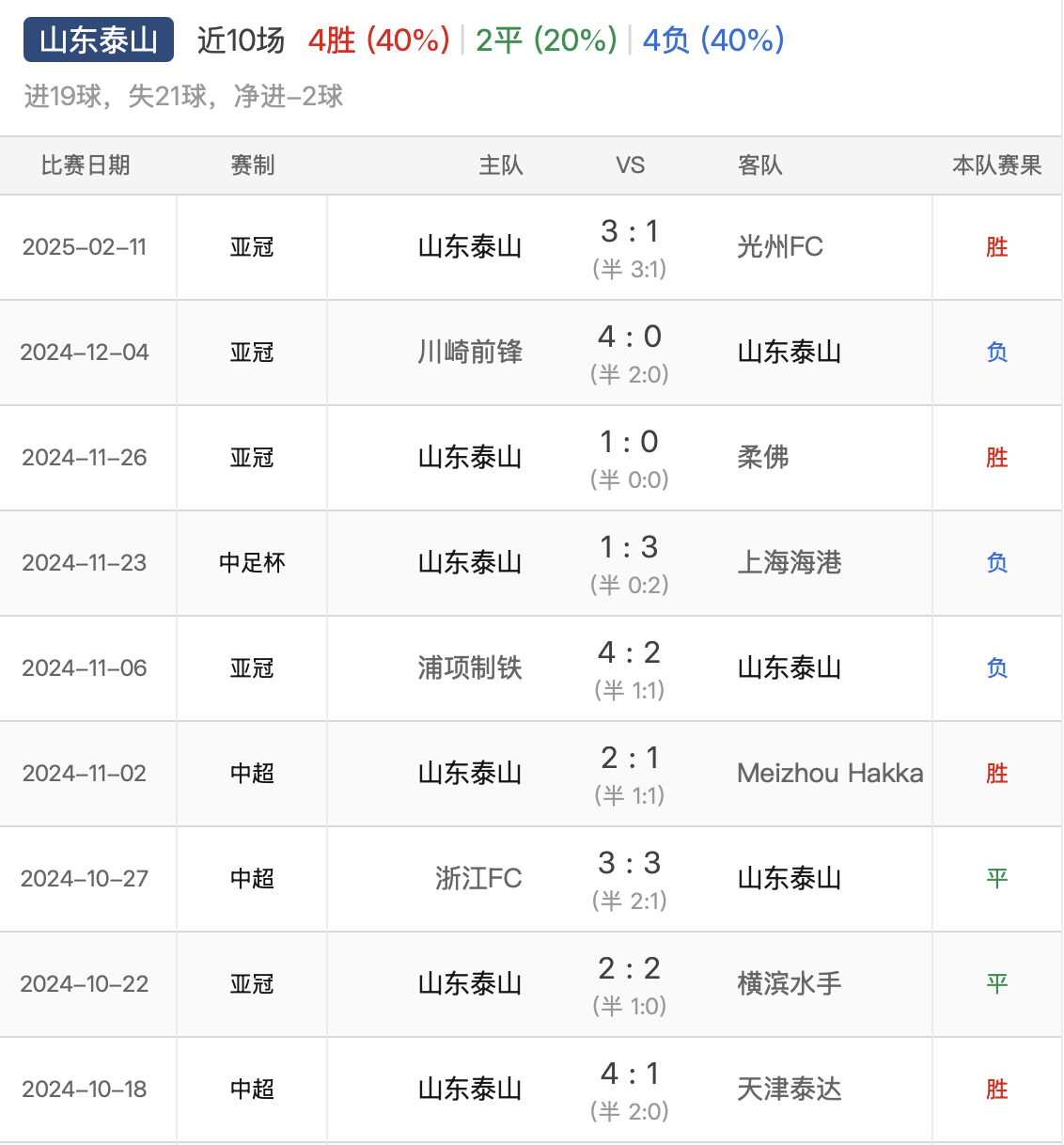
Task: Open 上海海港 team details
Action: coord(790,563)
